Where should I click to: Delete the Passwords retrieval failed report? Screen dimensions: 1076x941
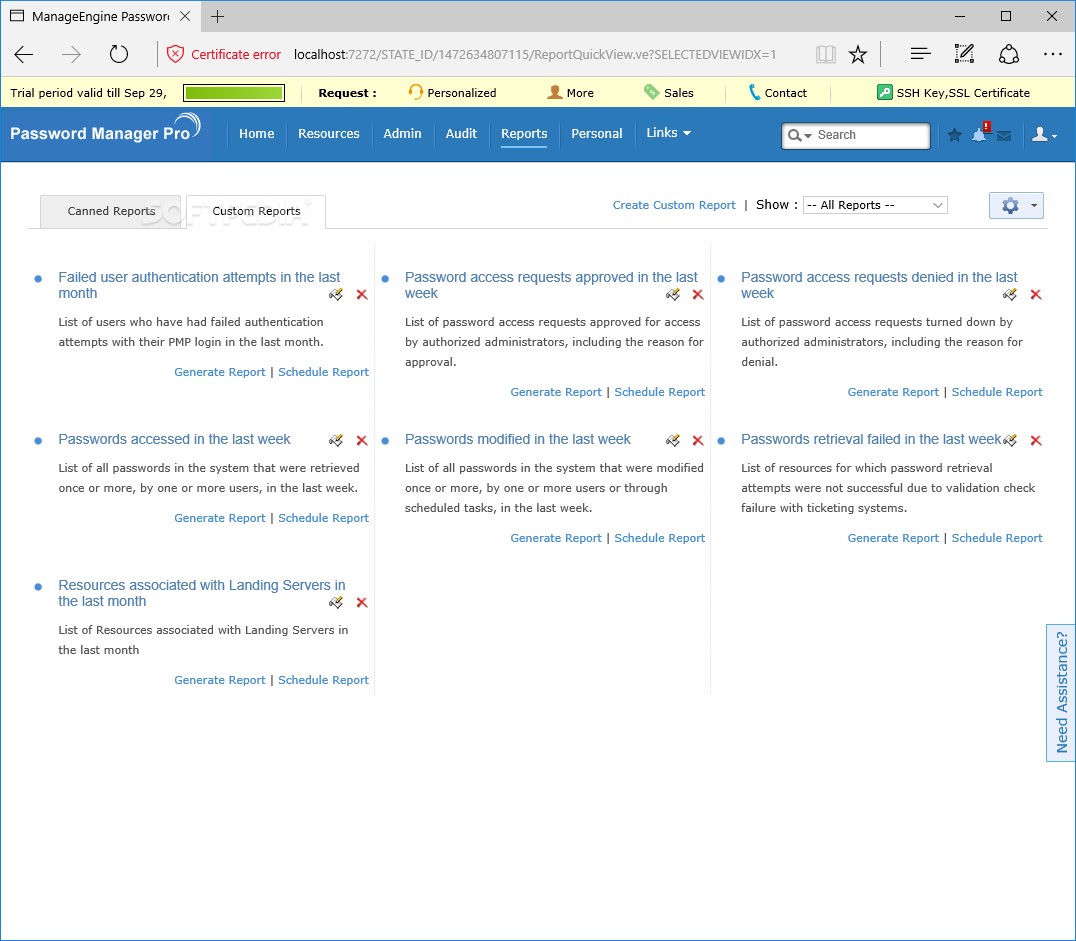pos(1036,441)
